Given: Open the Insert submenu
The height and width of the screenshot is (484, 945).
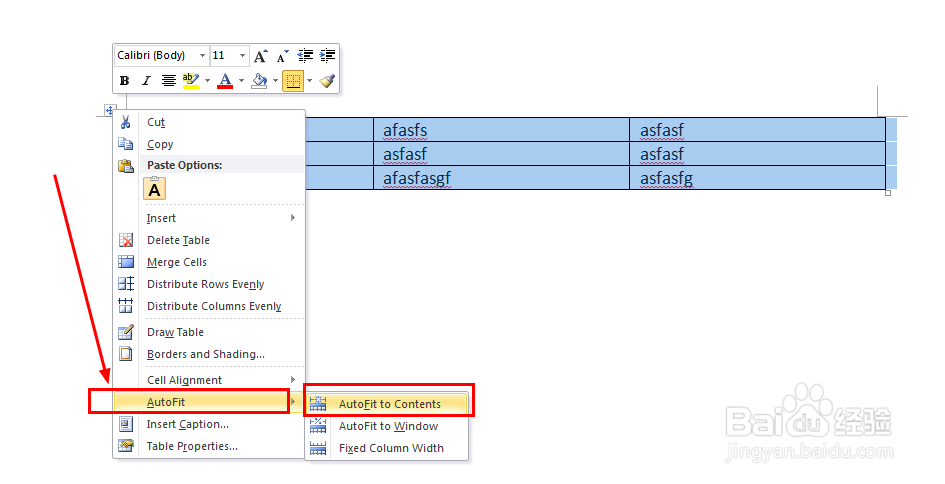Looking at the screenshot, I should point(209,218).
